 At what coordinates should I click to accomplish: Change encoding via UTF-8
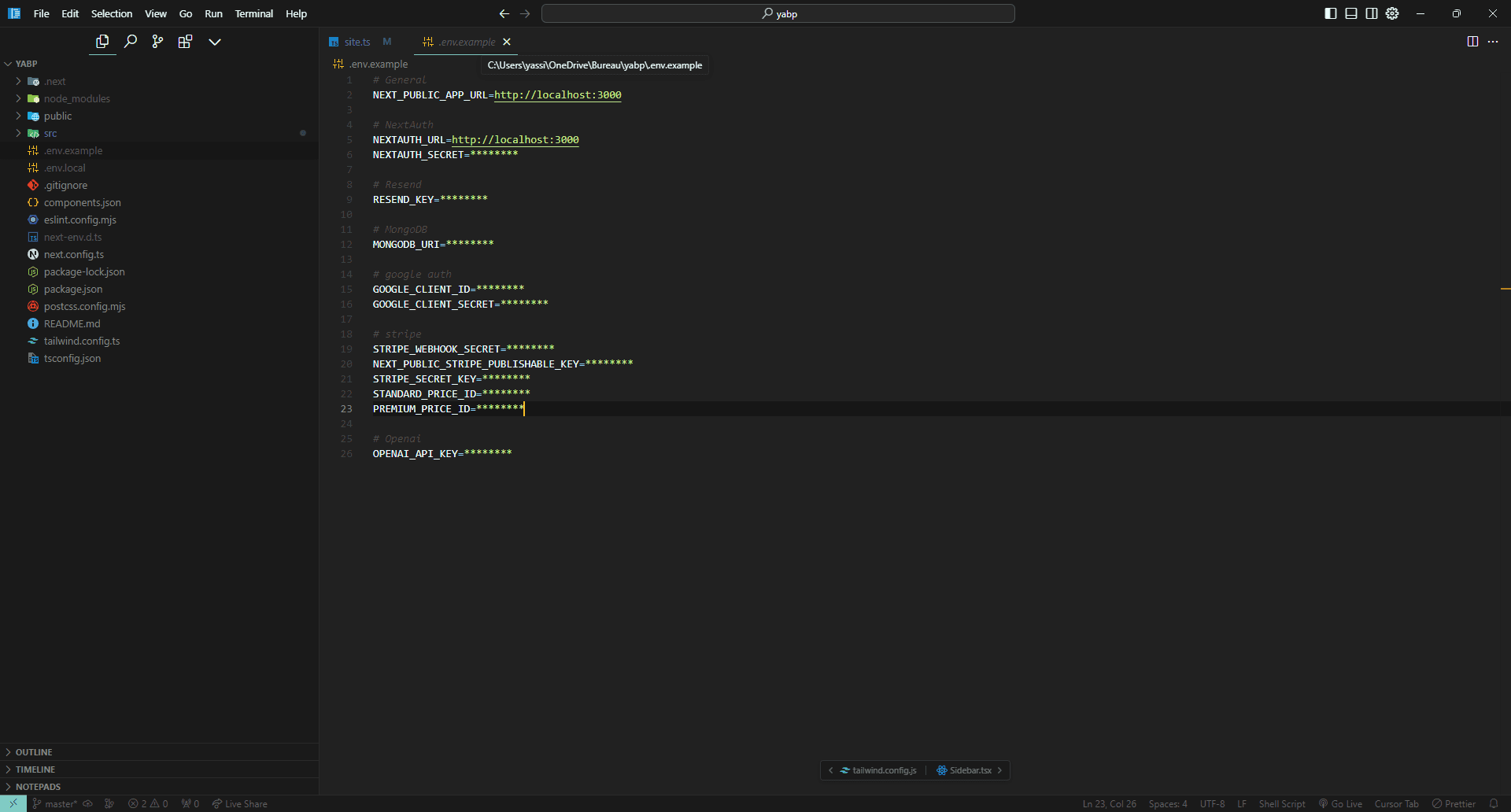point(1212,803)
